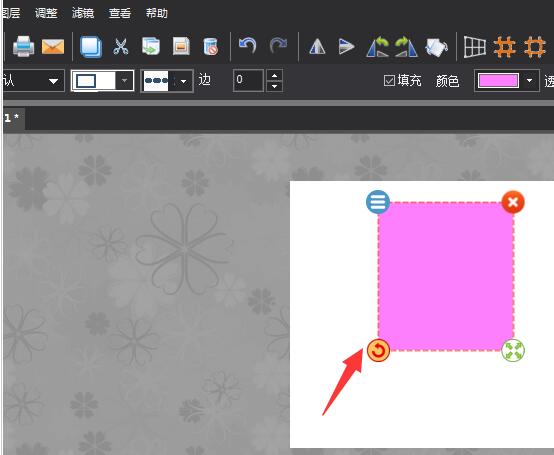Open the 滤镜 menu

coord(83,13)
